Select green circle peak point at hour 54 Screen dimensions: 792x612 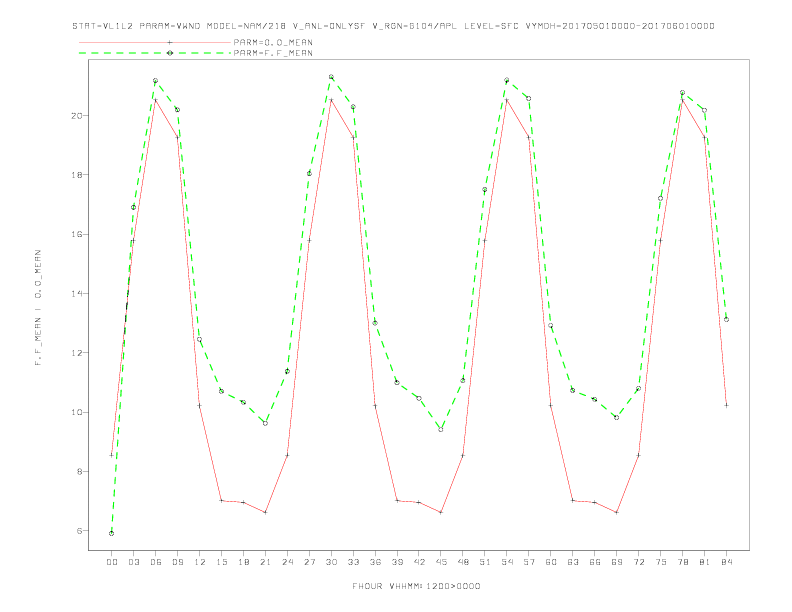(x=507, y=80)
